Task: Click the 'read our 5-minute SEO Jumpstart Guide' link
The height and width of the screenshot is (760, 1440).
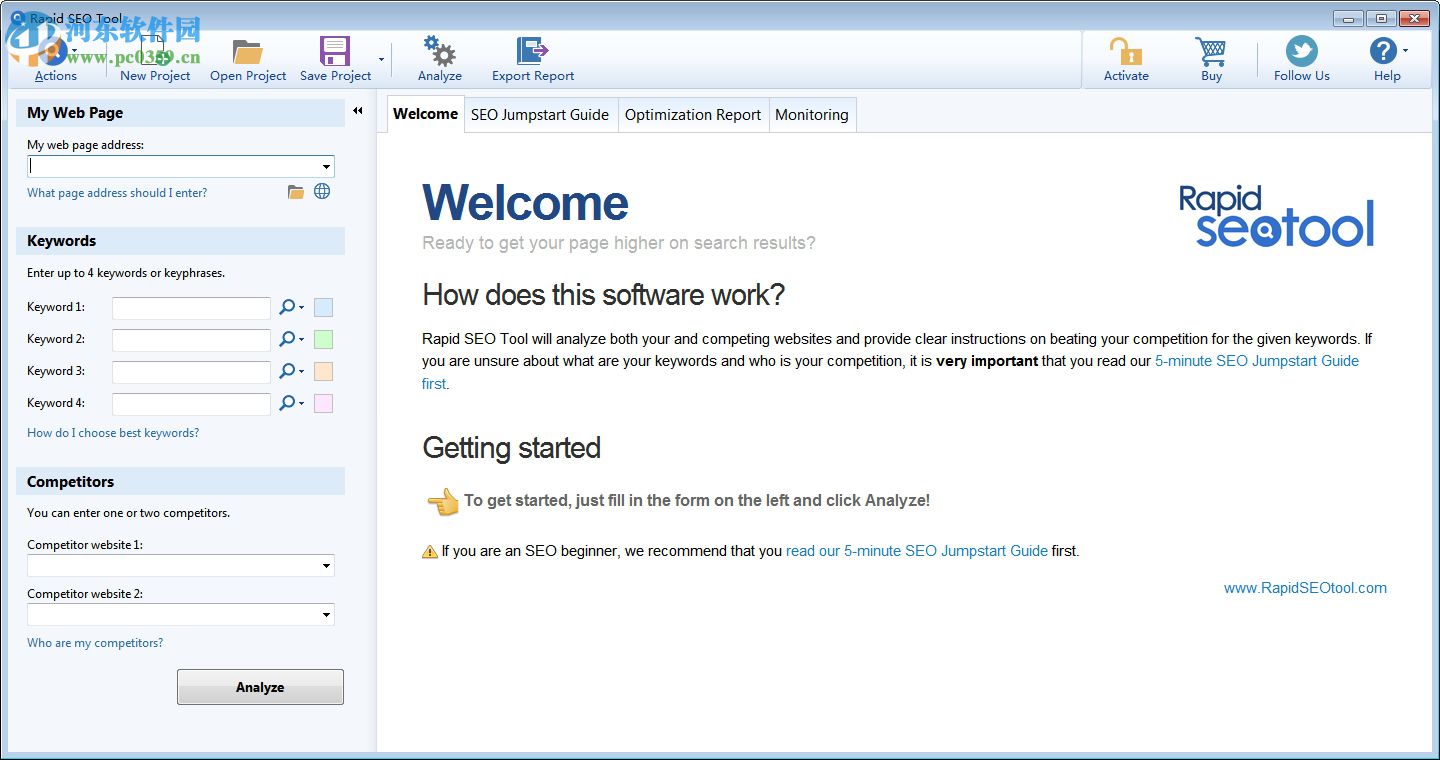Action: tap(917, 551)
